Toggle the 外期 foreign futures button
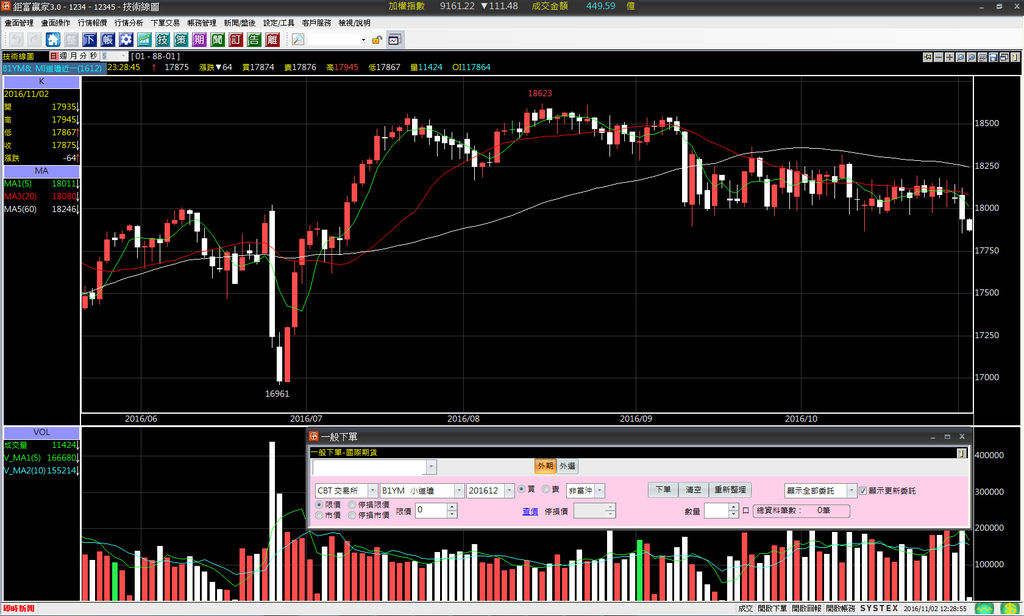The width and height of the screenshot is (1024, 616). pos(545,466)
